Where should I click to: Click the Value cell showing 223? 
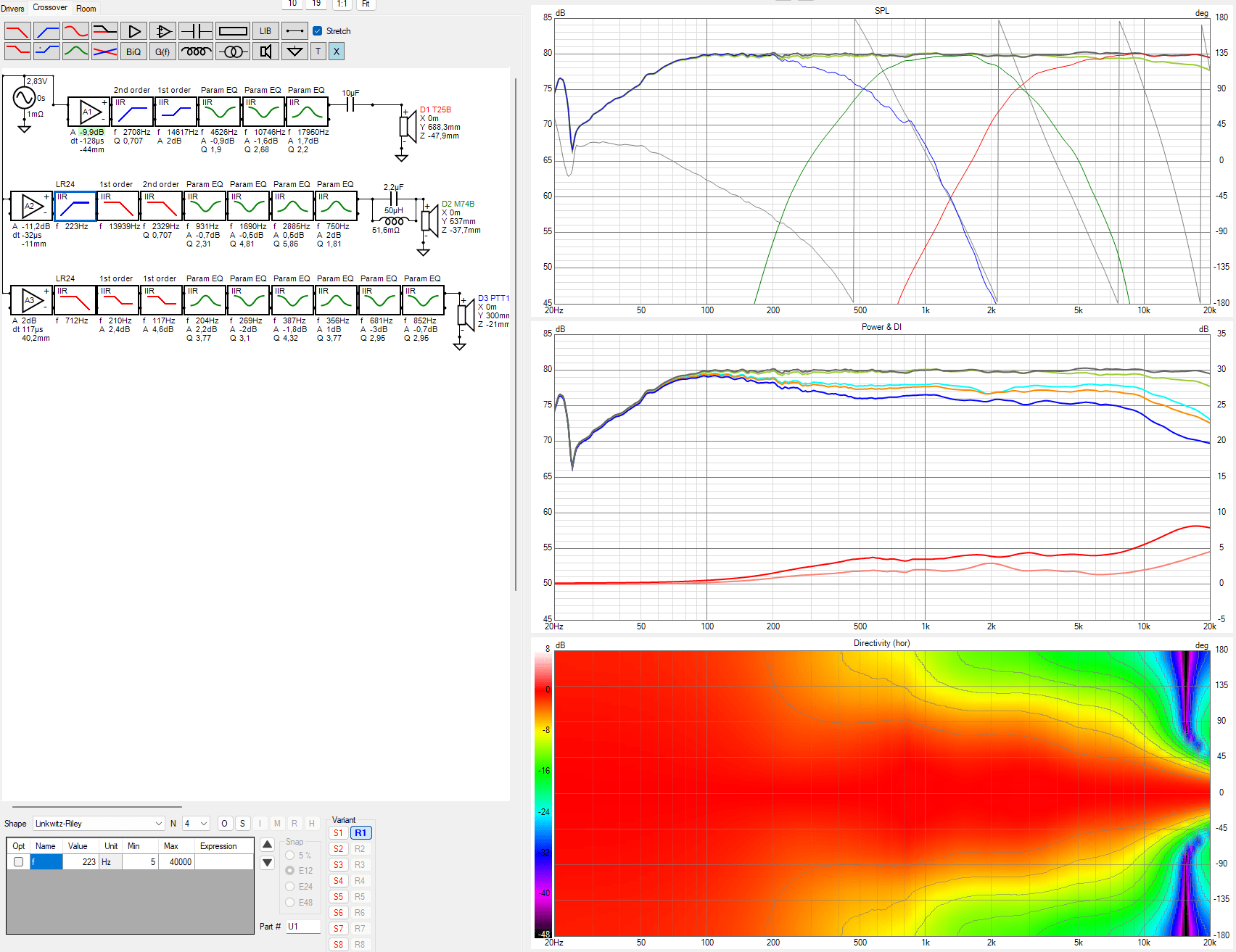[x=81, y=862]
